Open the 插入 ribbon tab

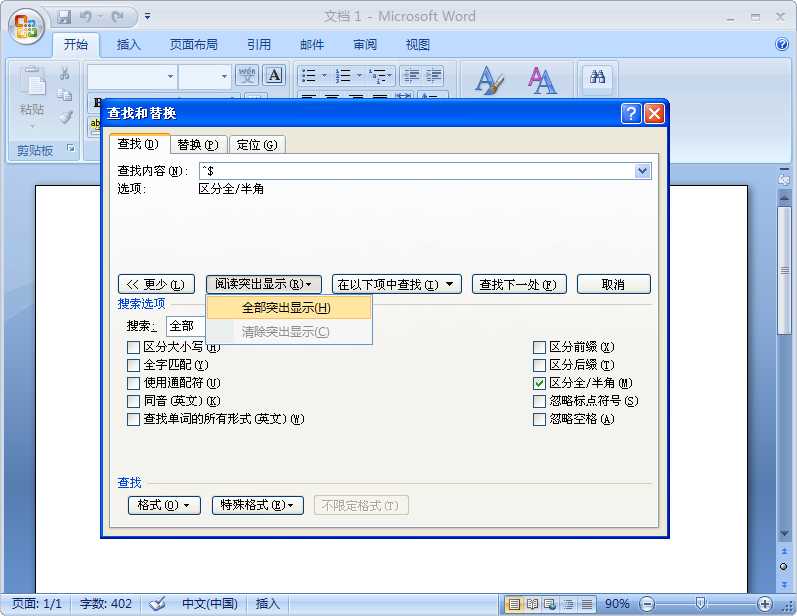[128, 45]
